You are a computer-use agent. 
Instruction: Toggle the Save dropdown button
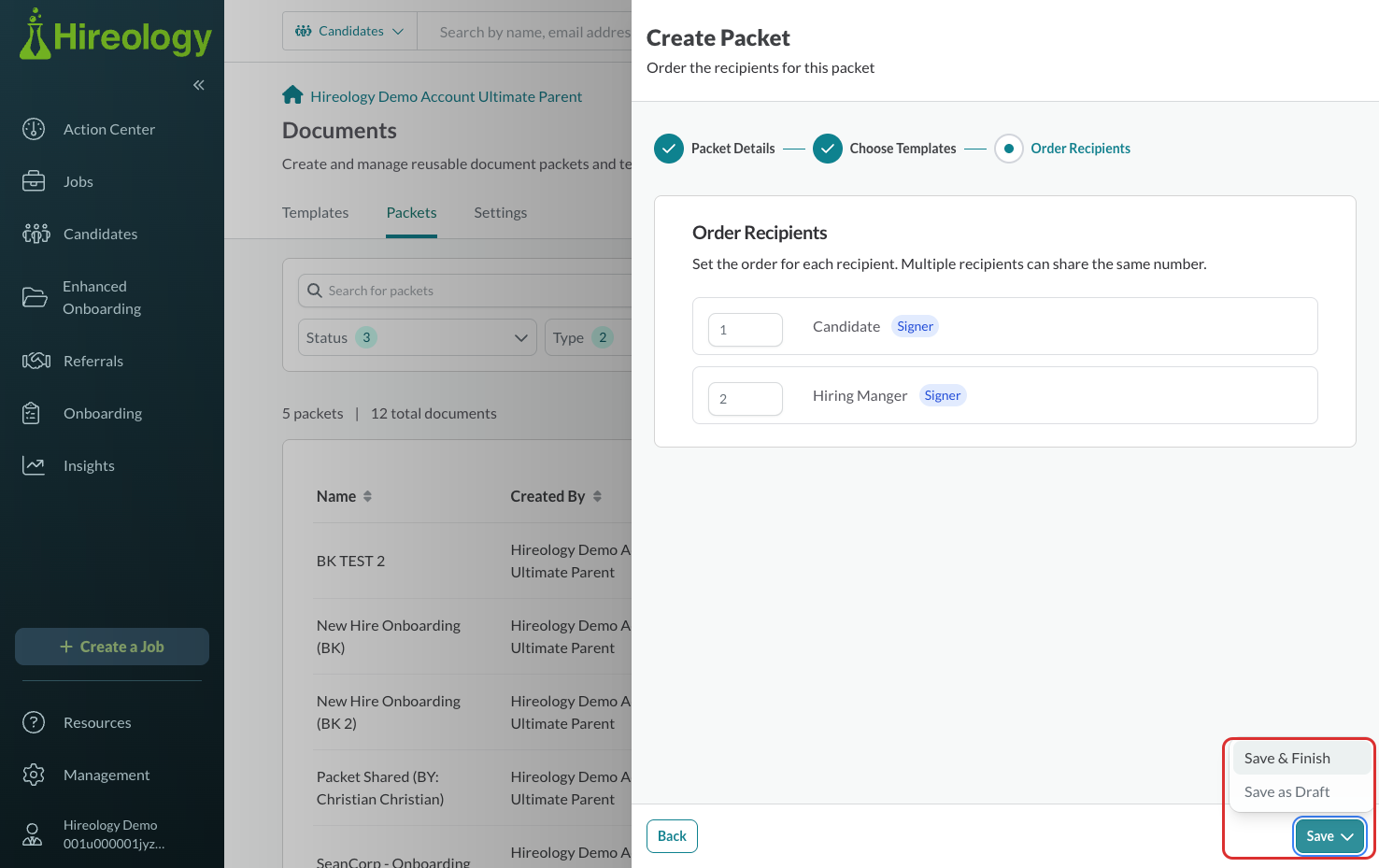point(1329,836)
